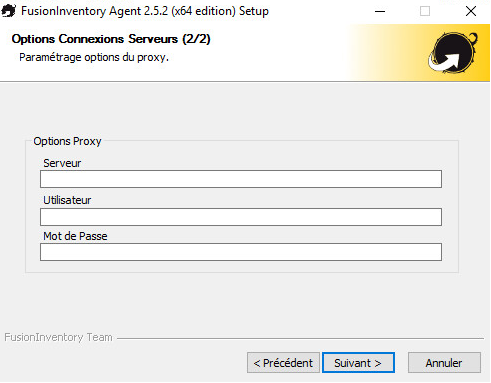Continue with the Suivant button

pyautogui.click(x=358, y=363)
